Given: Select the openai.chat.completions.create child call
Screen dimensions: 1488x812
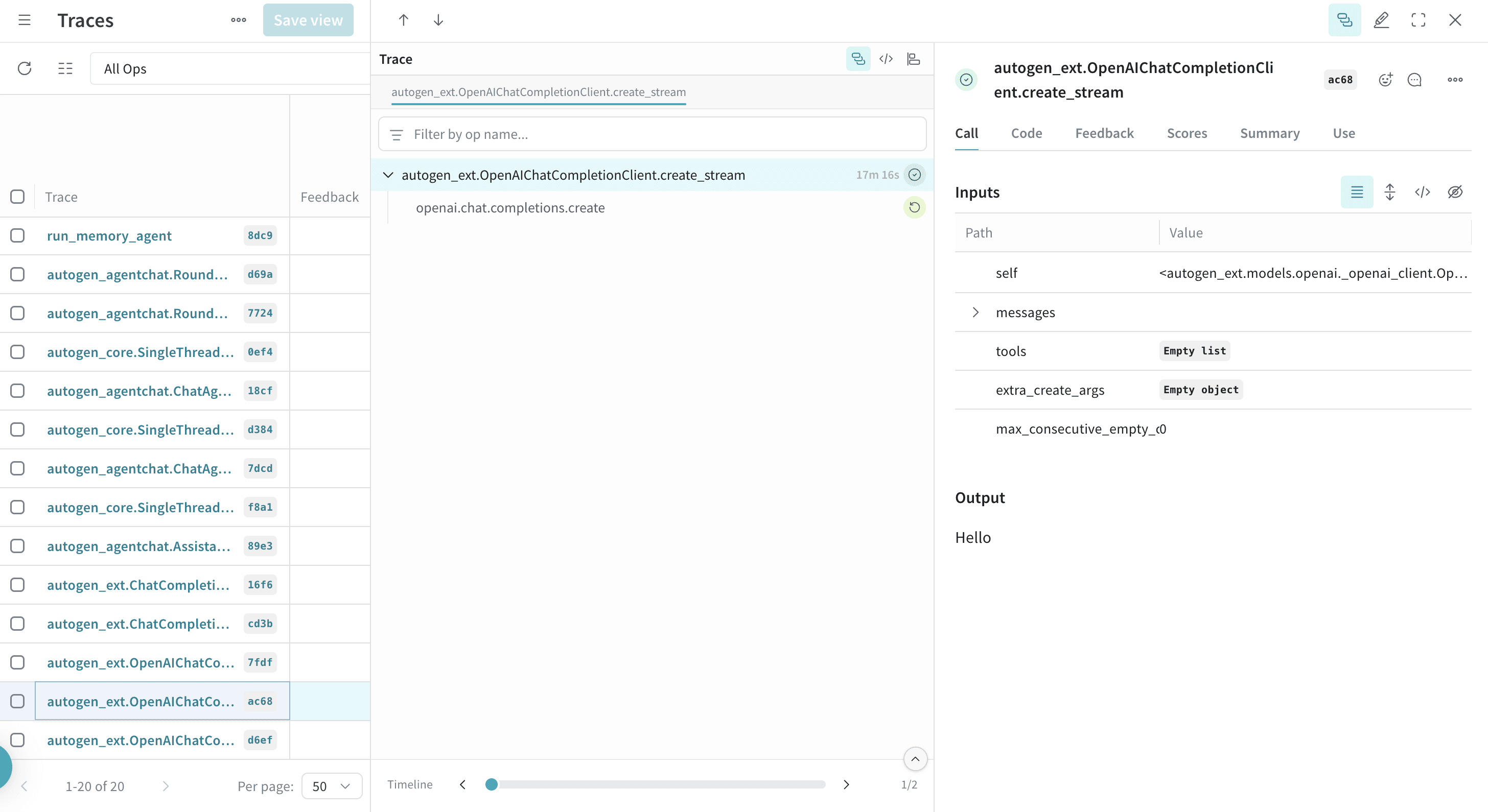Looking at the screenshot, I should pos(510,207).
